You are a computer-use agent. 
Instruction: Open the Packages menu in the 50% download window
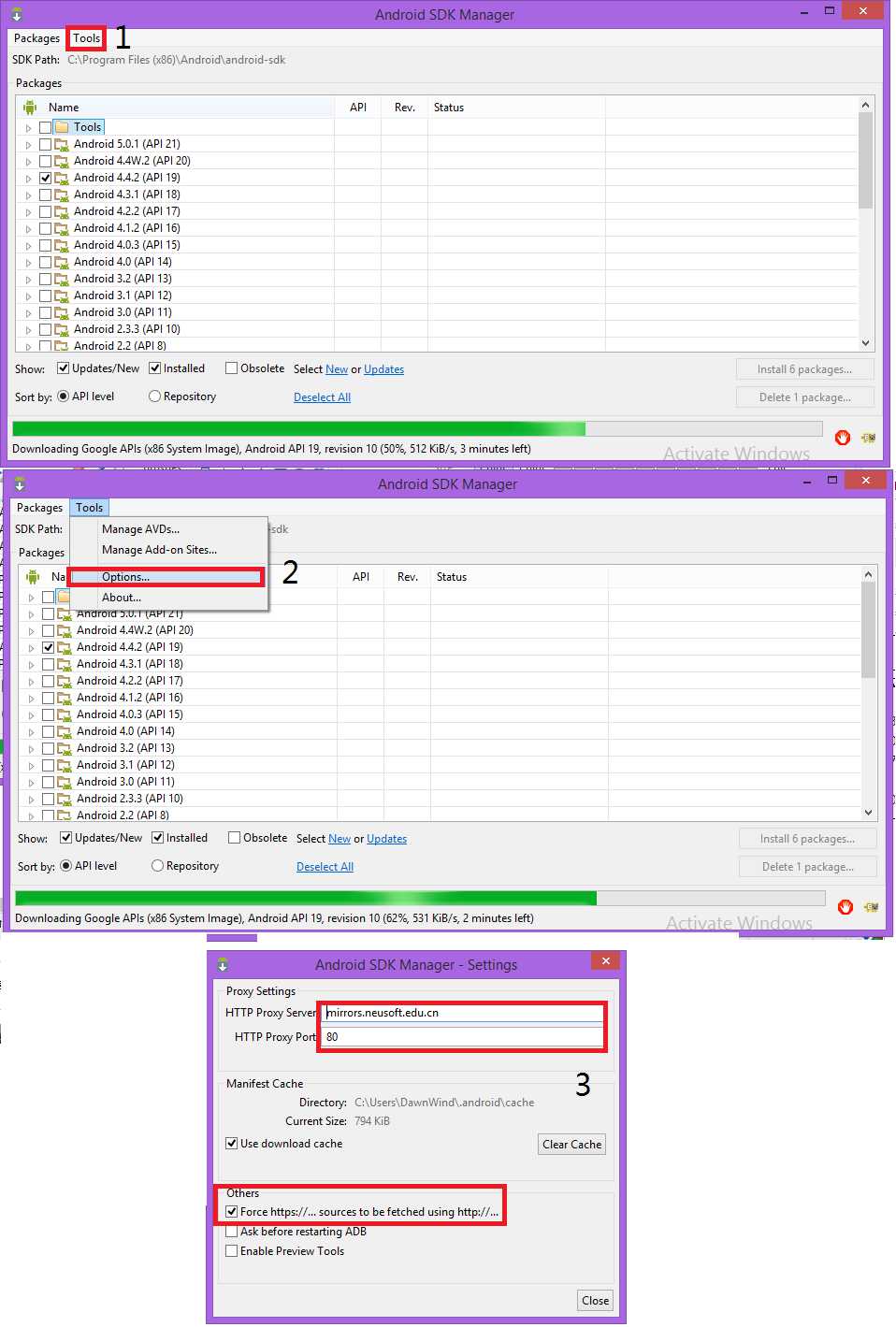coord(36,38)
